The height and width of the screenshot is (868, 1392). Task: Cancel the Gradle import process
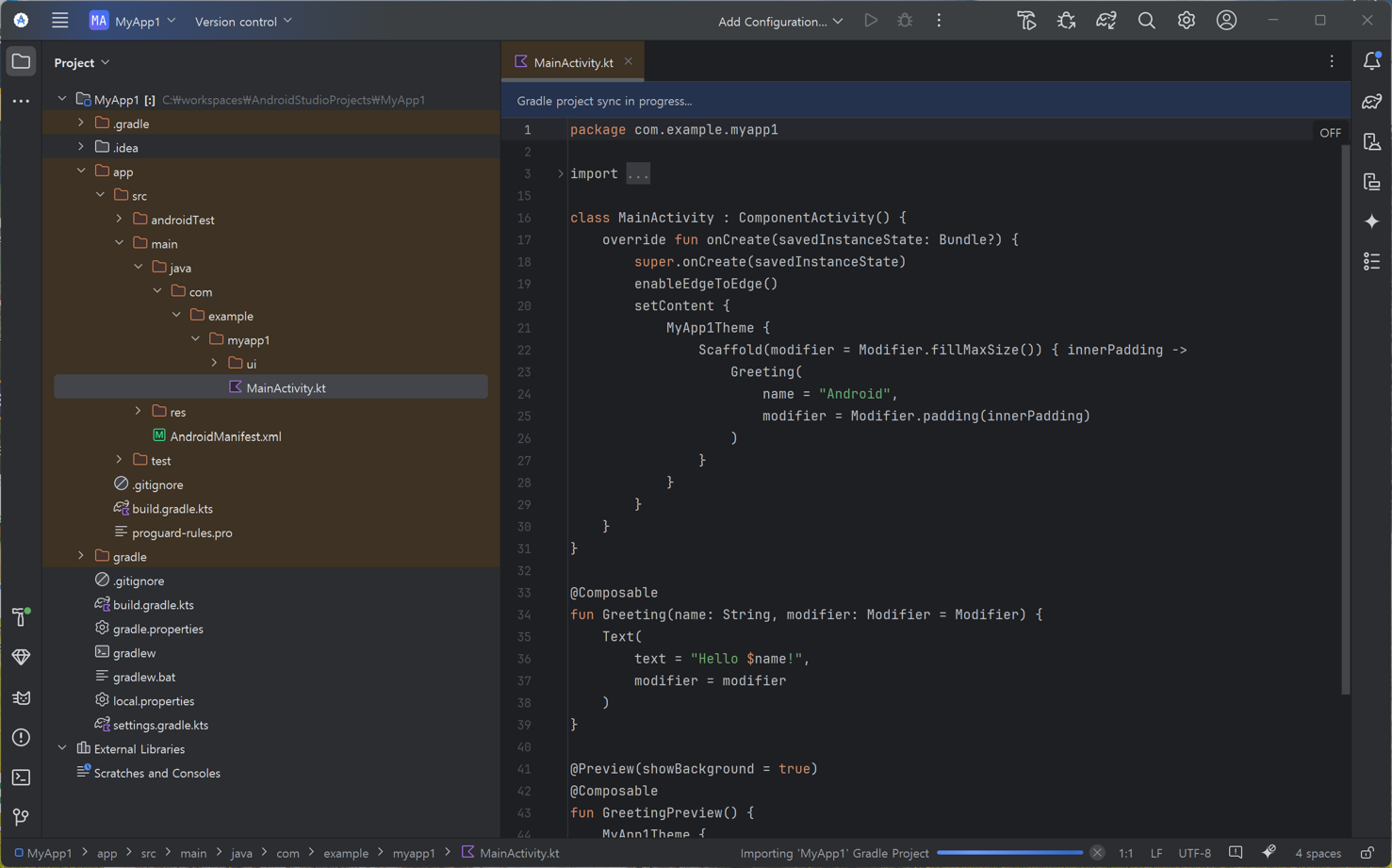click(1097, 853)
